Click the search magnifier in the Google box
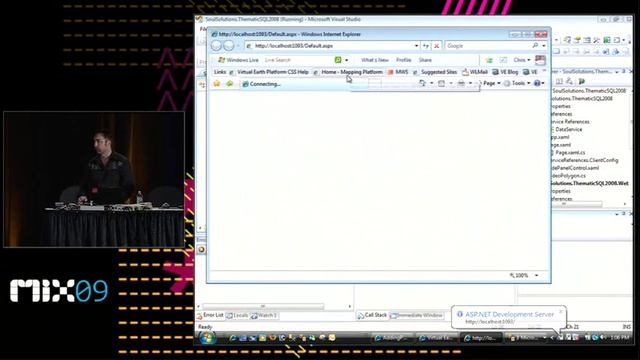 click(535, 45)
